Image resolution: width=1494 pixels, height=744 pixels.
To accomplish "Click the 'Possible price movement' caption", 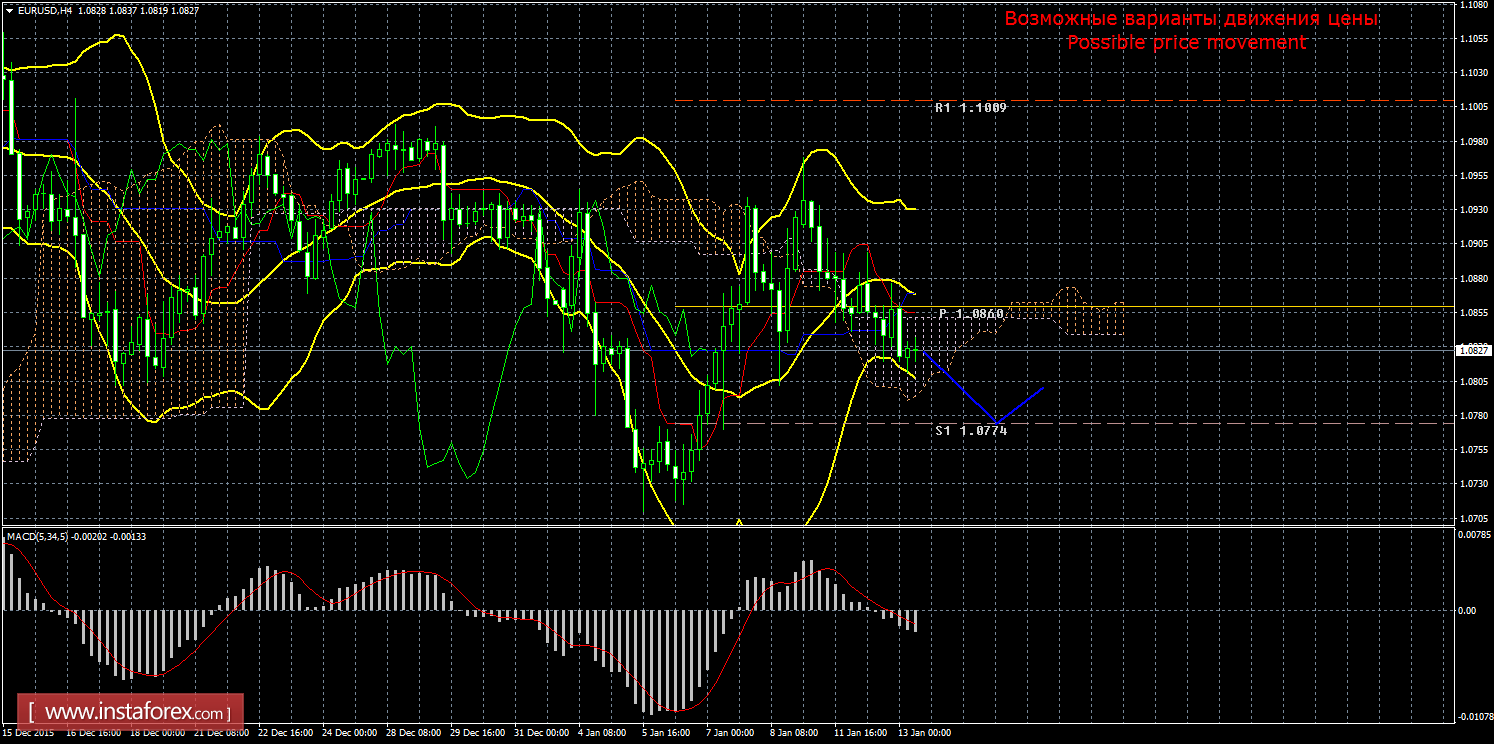I will (x=1186, y=42).
